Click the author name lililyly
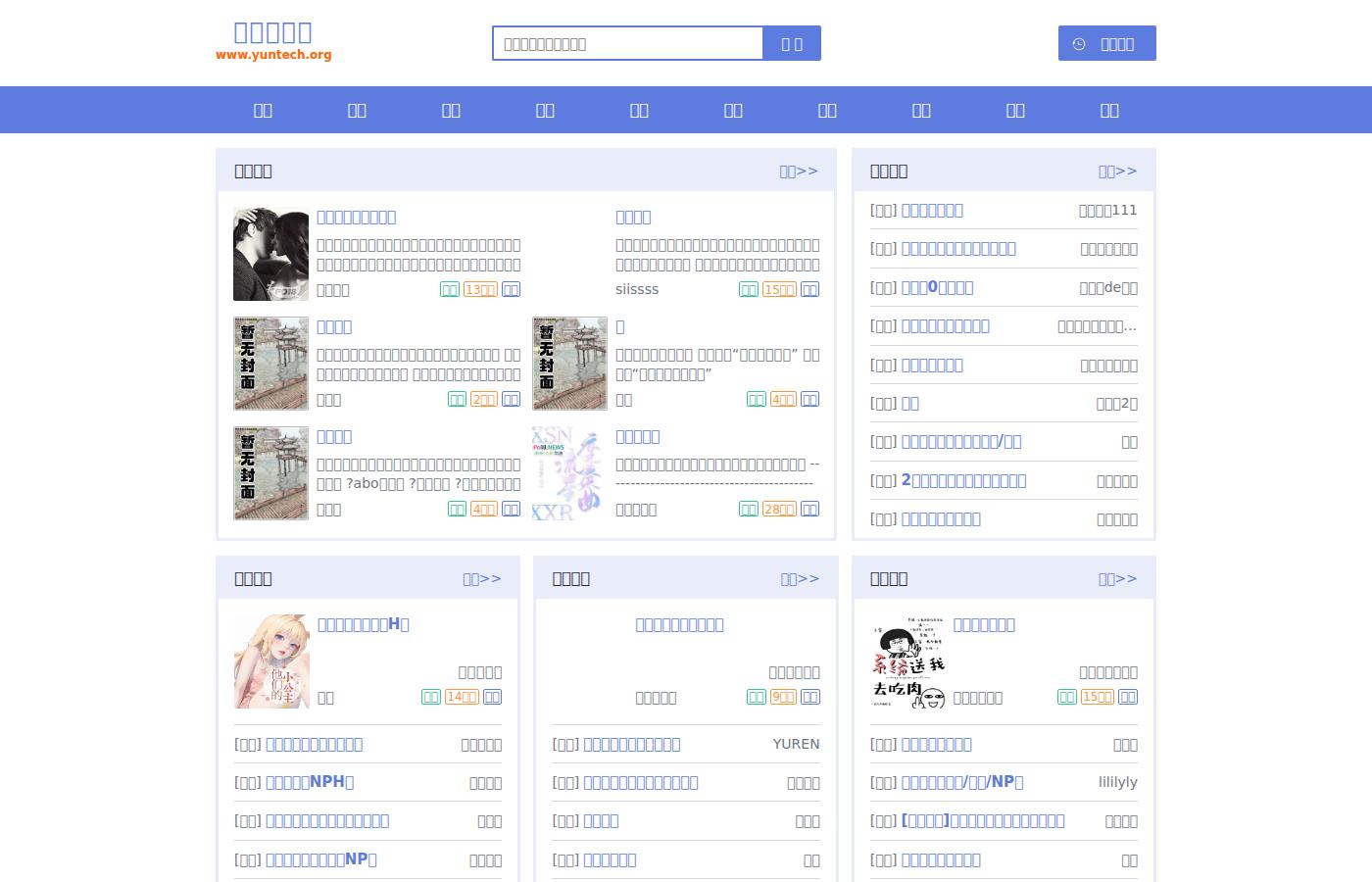 coord(1118,782)
